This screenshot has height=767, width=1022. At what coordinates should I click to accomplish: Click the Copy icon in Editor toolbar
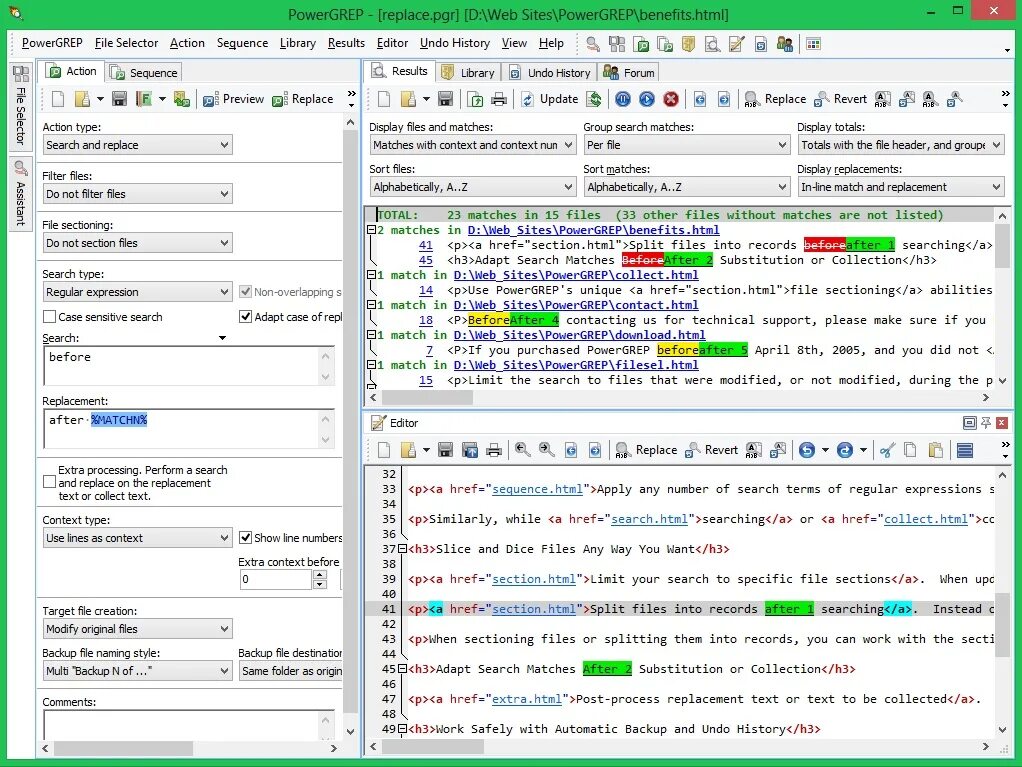pos(911,450)
